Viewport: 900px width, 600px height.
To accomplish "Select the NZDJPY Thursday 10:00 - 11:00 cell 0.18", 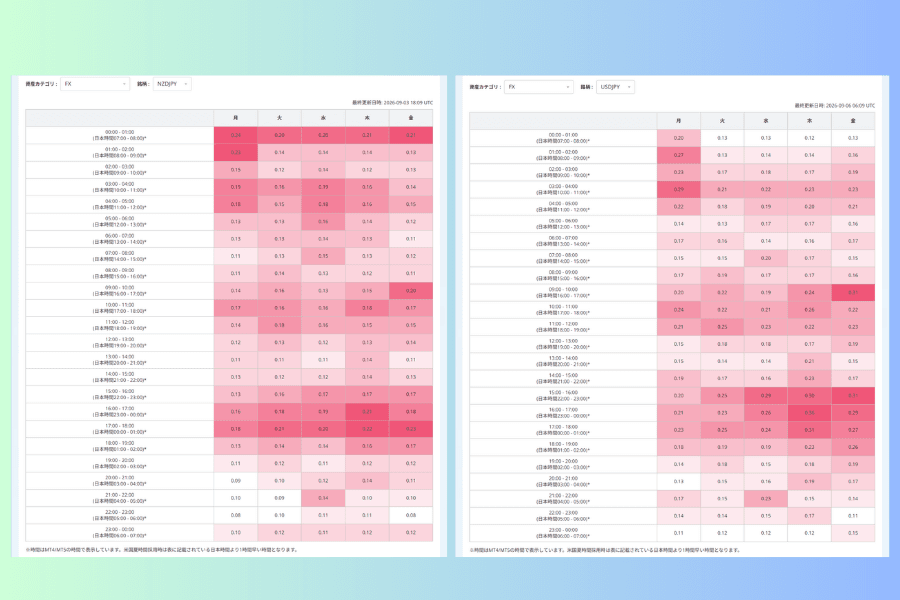I will coord(367,308).
